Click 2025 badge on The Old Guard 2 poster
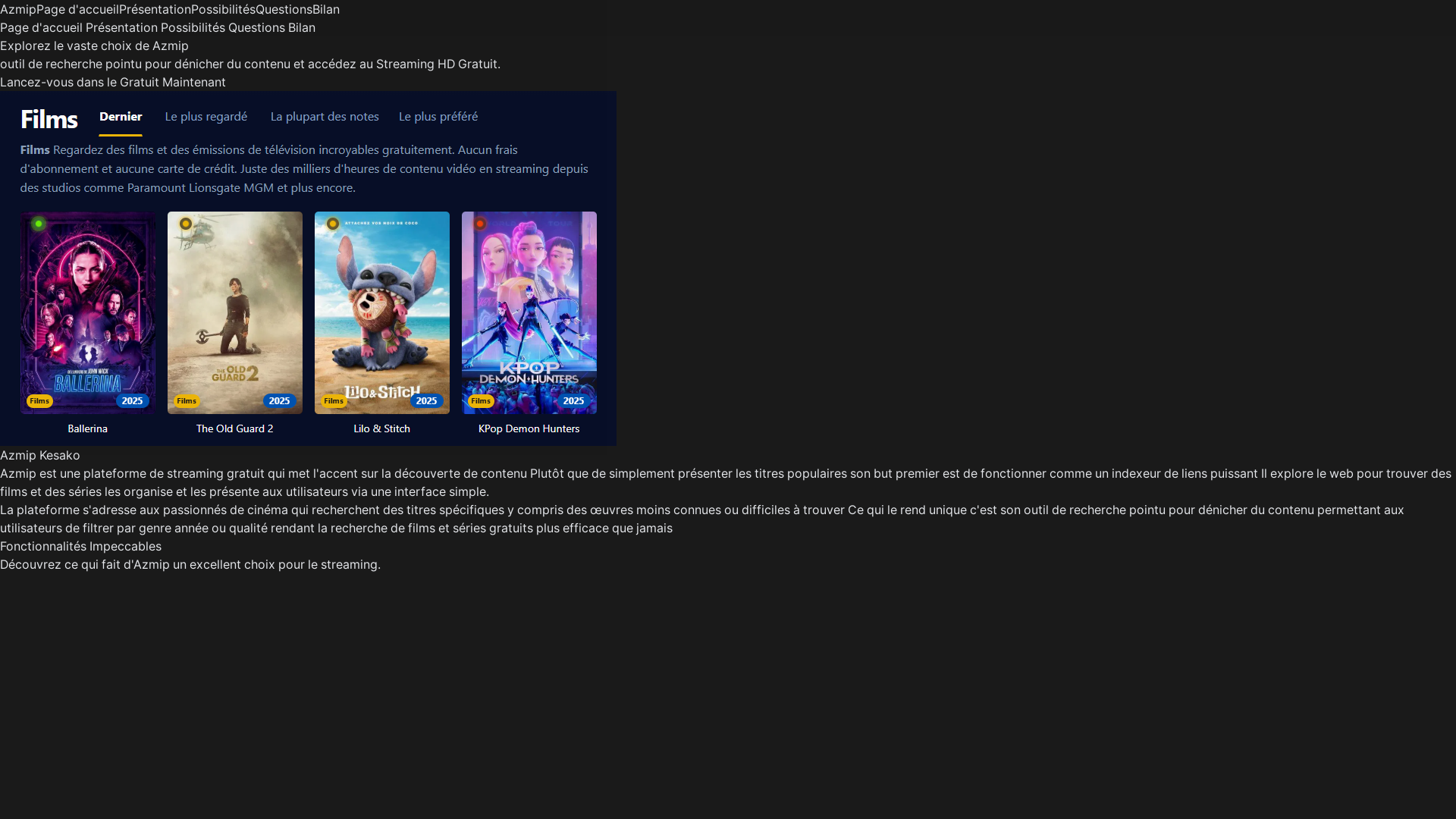The width and height of the screenshot is (1456, 819). tap(280, 401)
